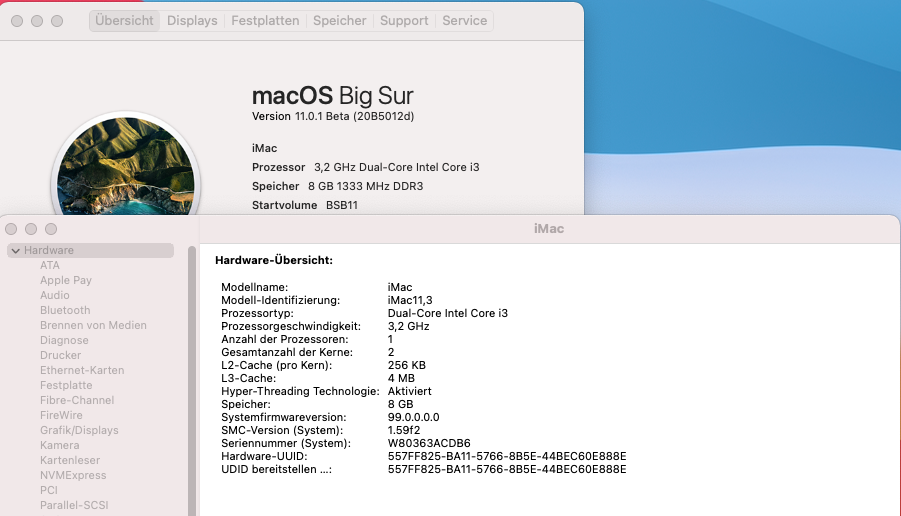
Task: Select Ethernet-Karten in the sidebar
Action: (82, 370)
